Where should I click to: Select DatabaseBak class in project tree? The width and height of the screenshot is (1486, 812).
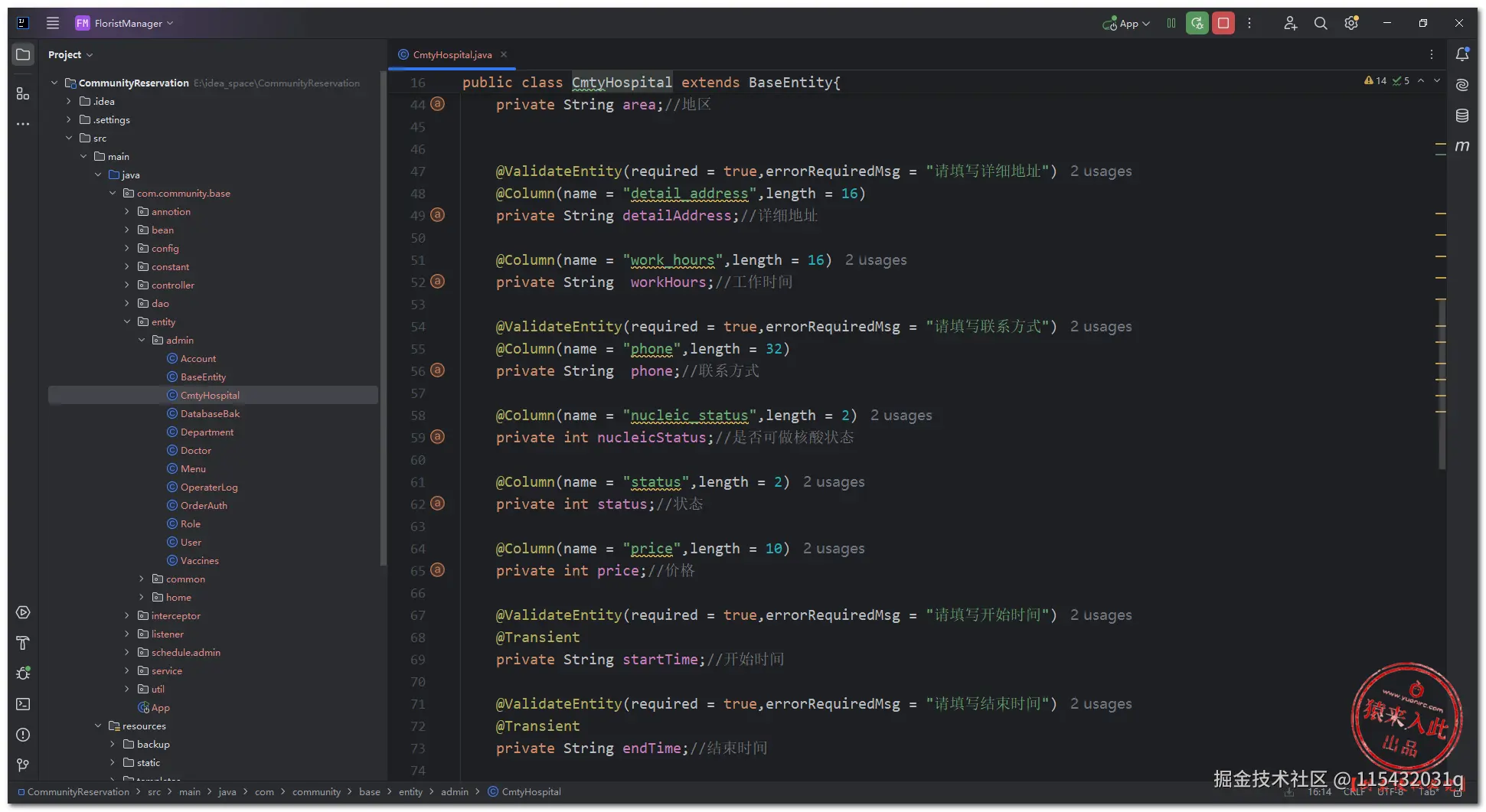click(x=210, y=413)
